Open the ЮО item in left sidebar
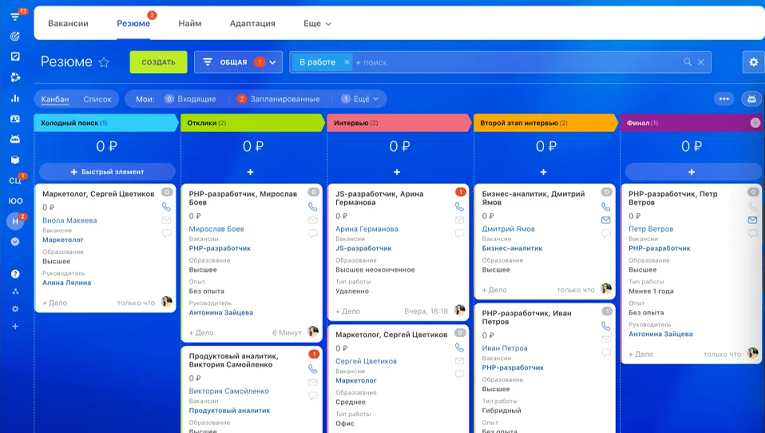Screen dimensions: 765x433 click(x=15, y=201)
